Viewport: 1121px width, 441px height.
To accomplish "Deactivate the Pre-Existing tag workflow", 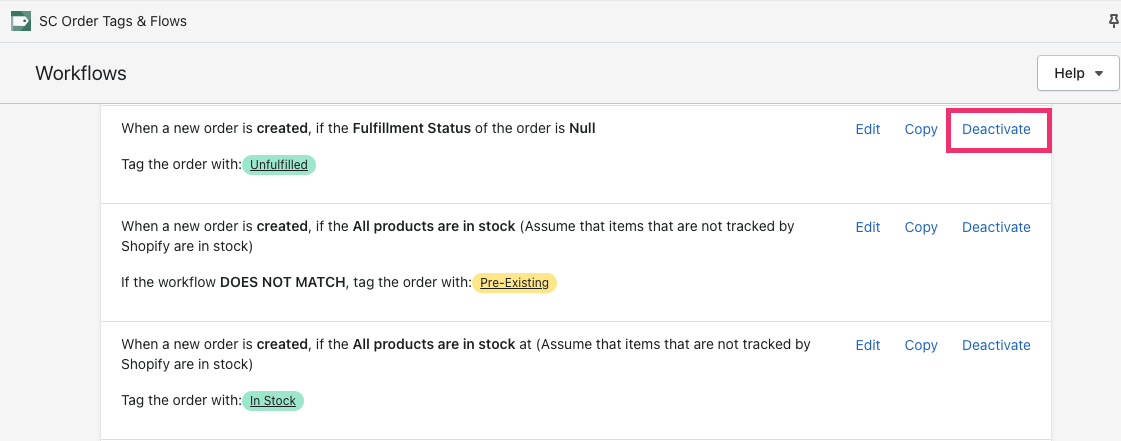I will tap(996, 227).
